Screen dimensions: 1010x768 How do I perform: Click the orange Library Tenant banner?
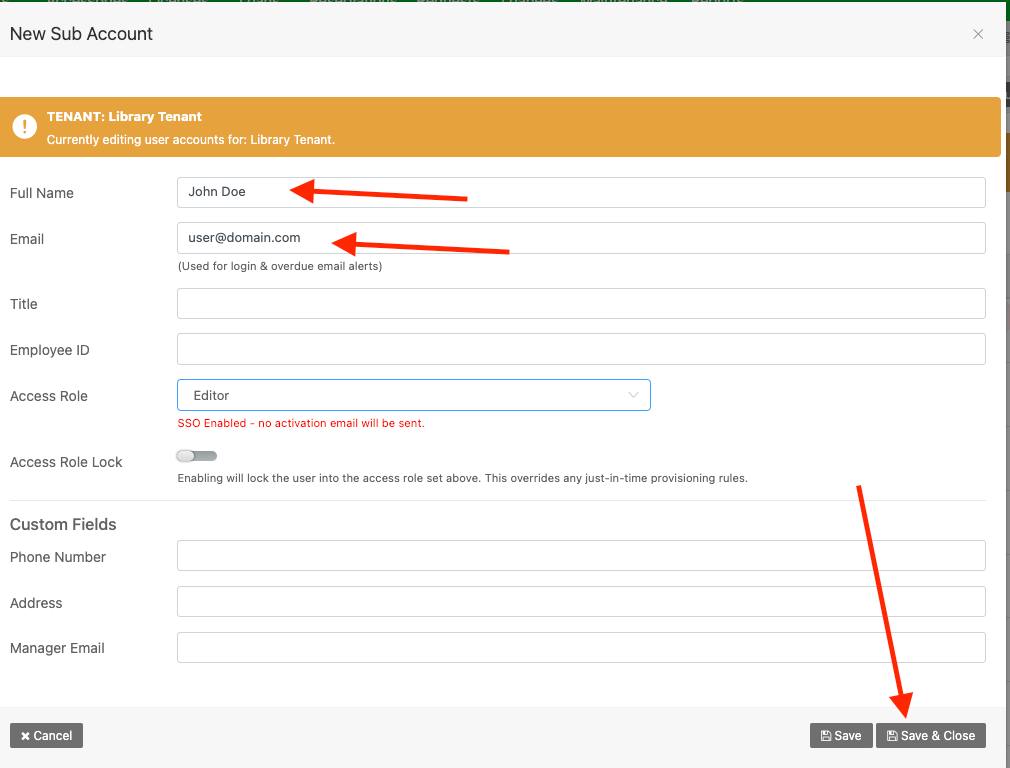click(x=600, y=127)
